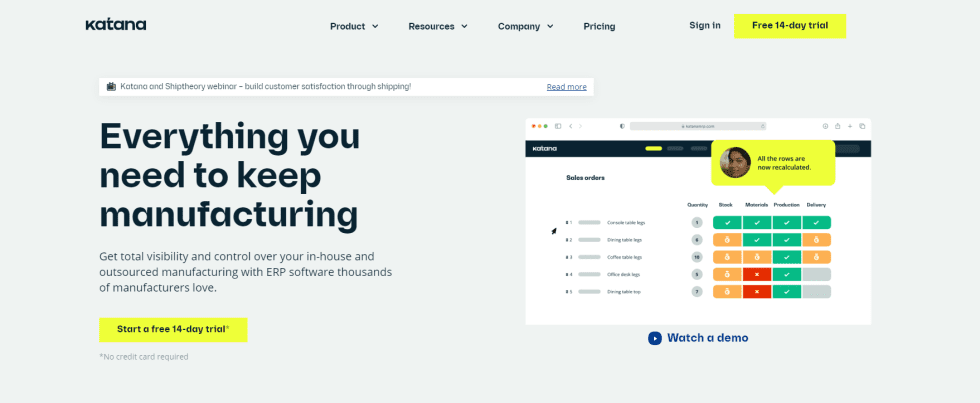This screenshot has height=403, width=980.
Task: Click back arrow in mockup browser toolbar
Action: point(571,126)
